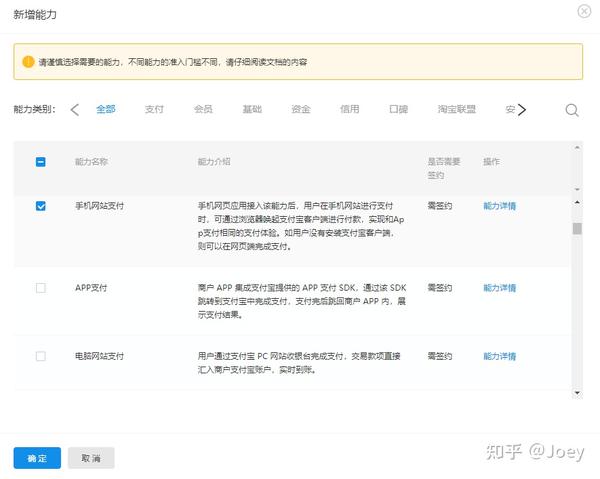The height and width of the screenshot is (479, 600).
Task: Check the 电脑网站支付 checkbox
Action: pos(41,356)
